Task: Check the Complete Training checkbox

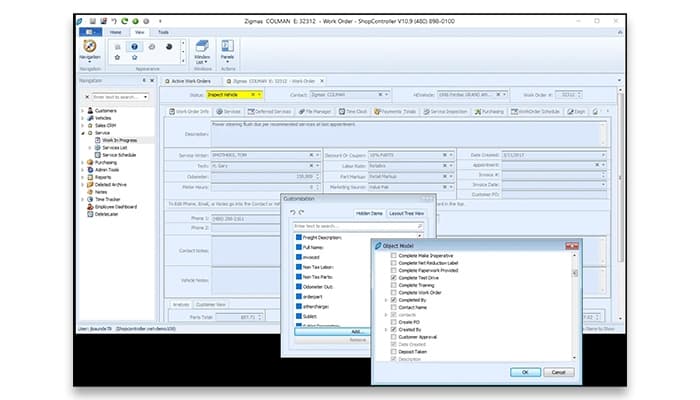Action: tap(393, 284)
